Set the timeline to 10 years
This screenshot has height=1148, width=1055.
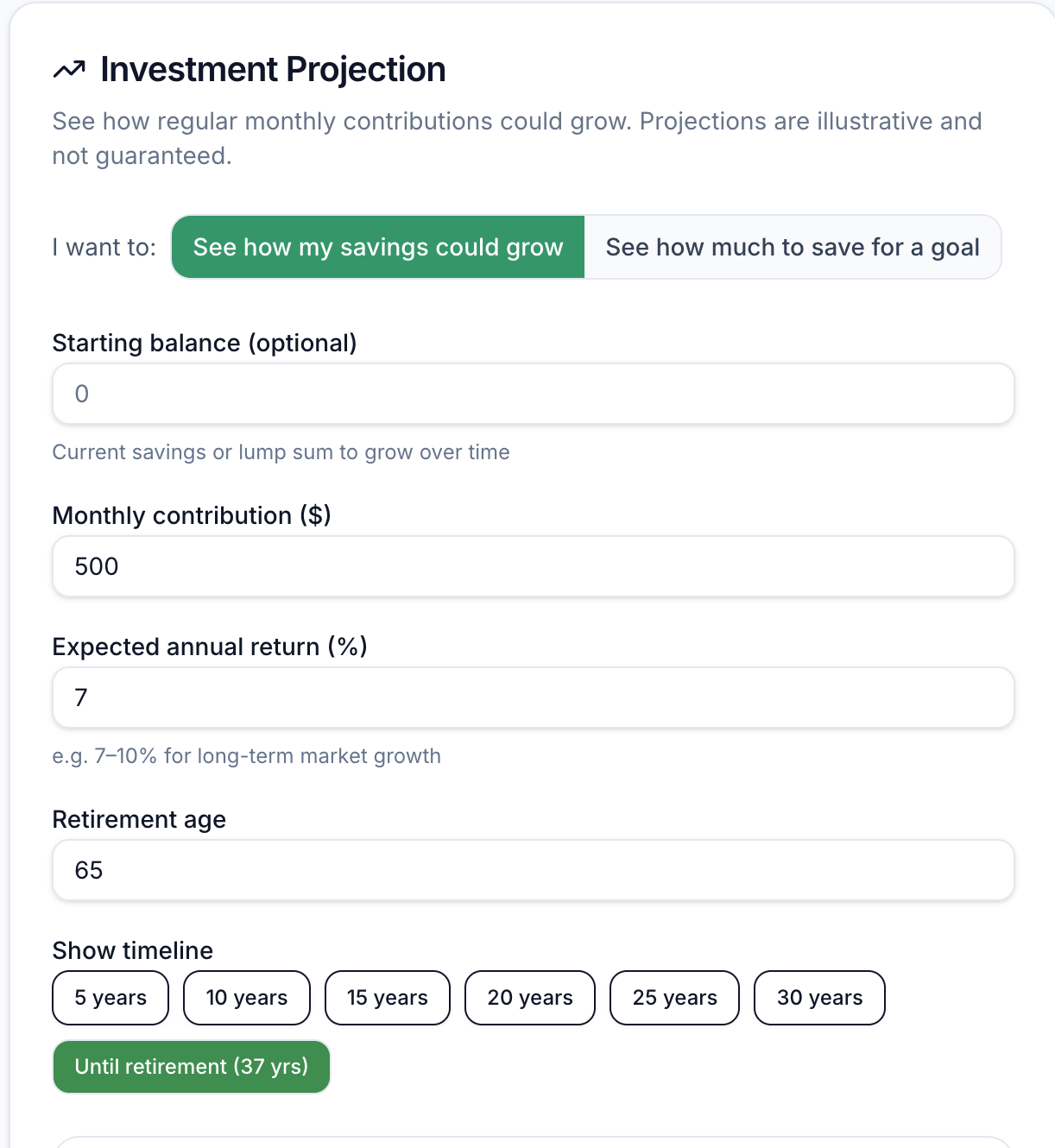(246, 999)
